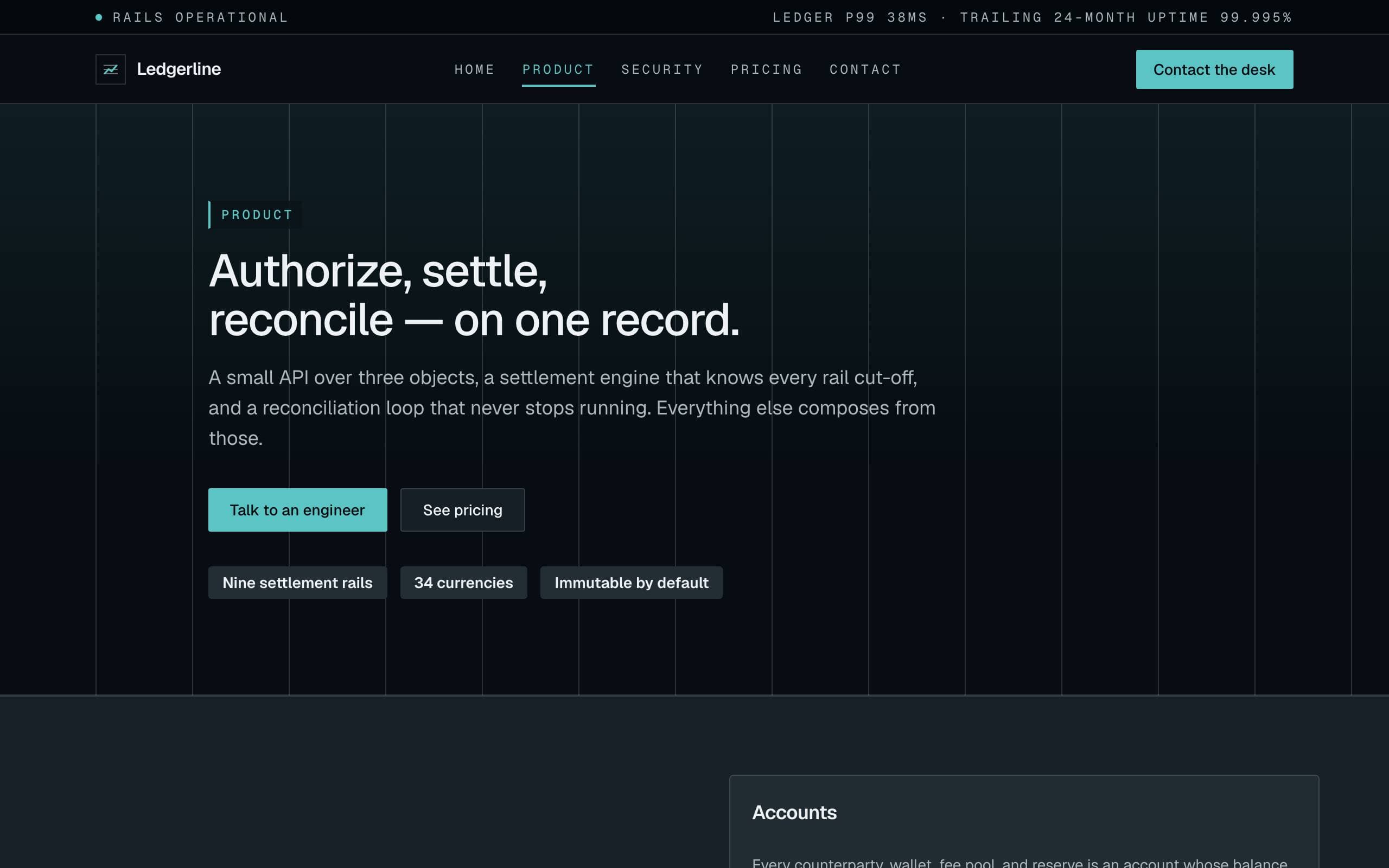Click Talk to an engineer button
This screenshot has height=868, width=1389.
click(x=297, y=510)
